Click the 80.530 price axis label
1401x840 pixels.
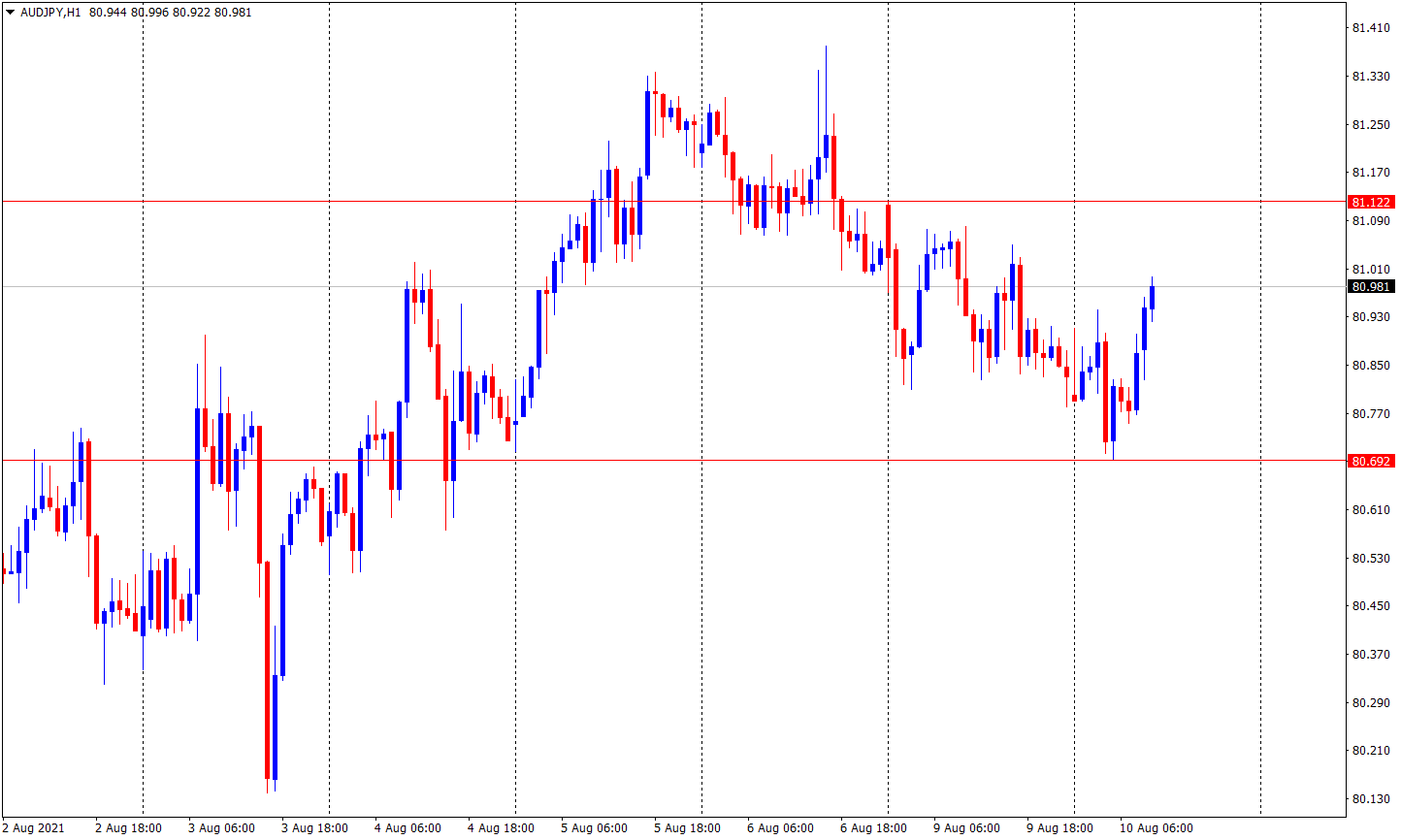[1371, 558]
